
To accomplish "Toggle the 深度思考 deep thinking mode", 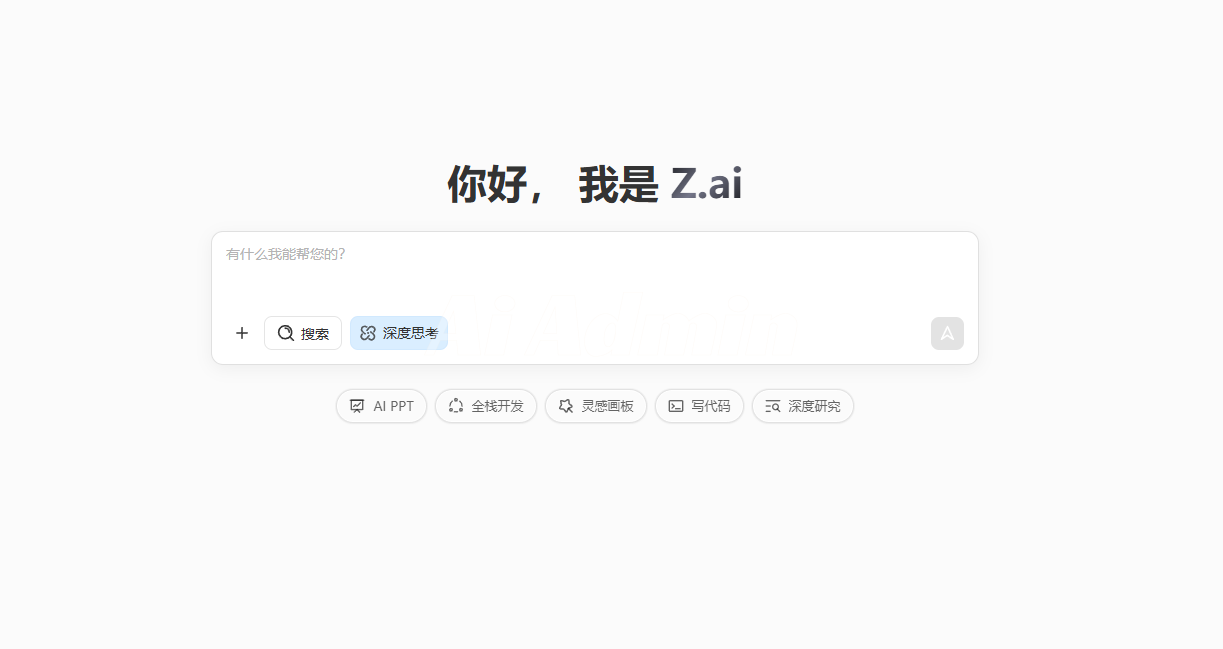I will pos(399,333).
